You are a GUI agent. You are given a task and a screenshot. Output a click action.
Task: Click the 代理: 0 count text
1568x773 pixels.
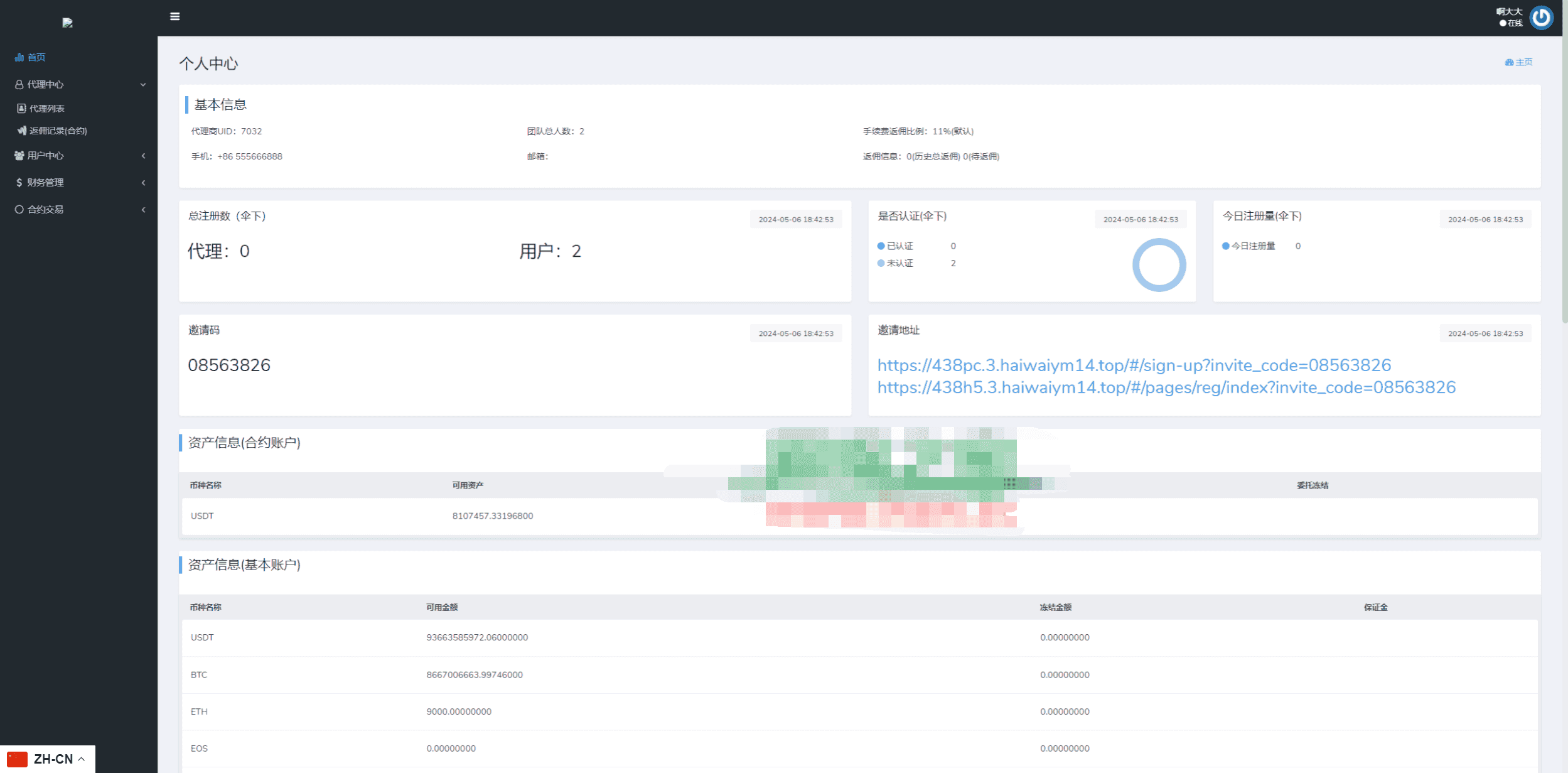(218, 251)
